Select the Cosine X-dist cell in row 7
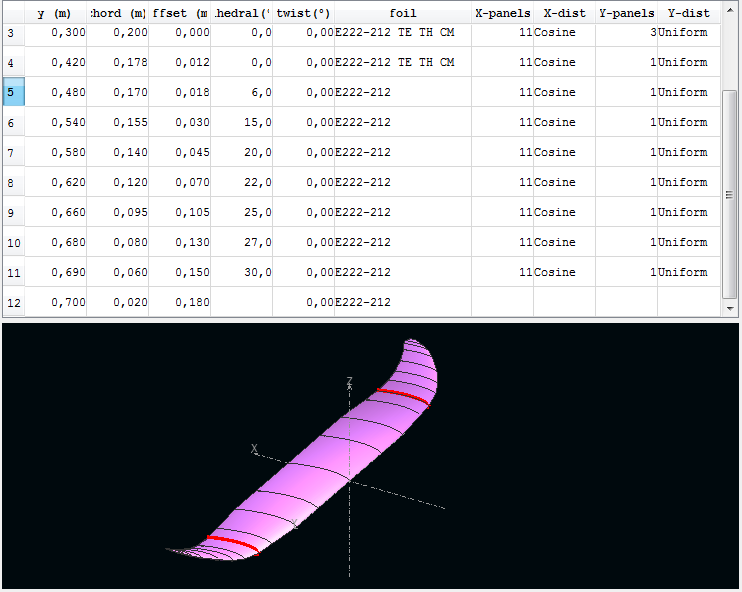 (564, 152)
